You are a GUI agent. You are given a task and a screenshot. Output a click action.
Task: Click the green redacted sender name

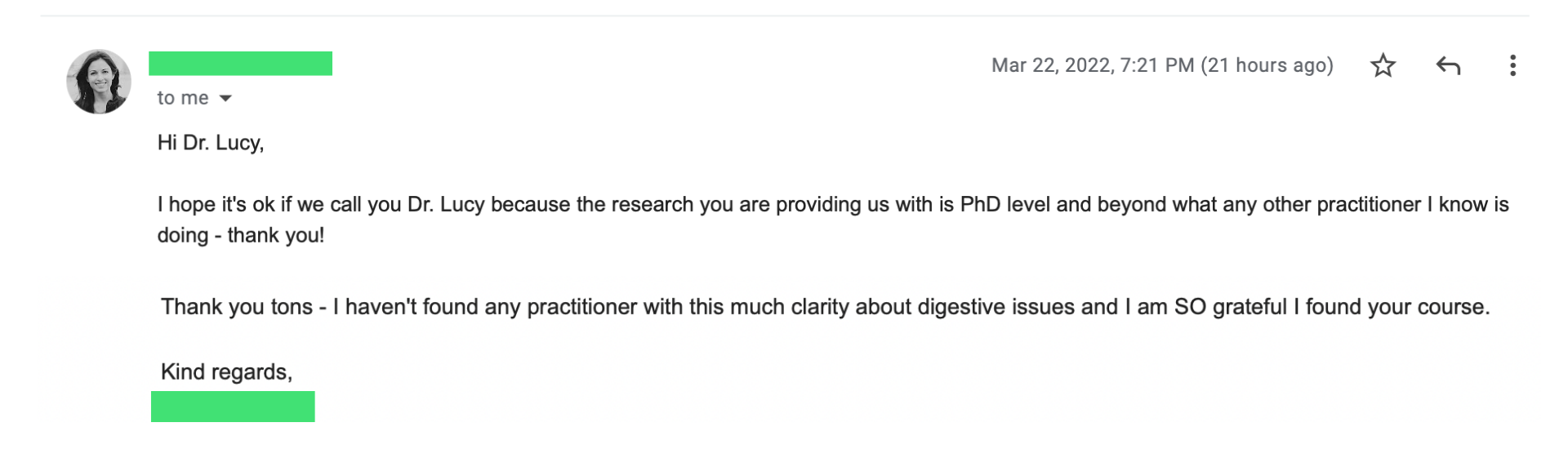pyautogui.click(x=240, y=64)
